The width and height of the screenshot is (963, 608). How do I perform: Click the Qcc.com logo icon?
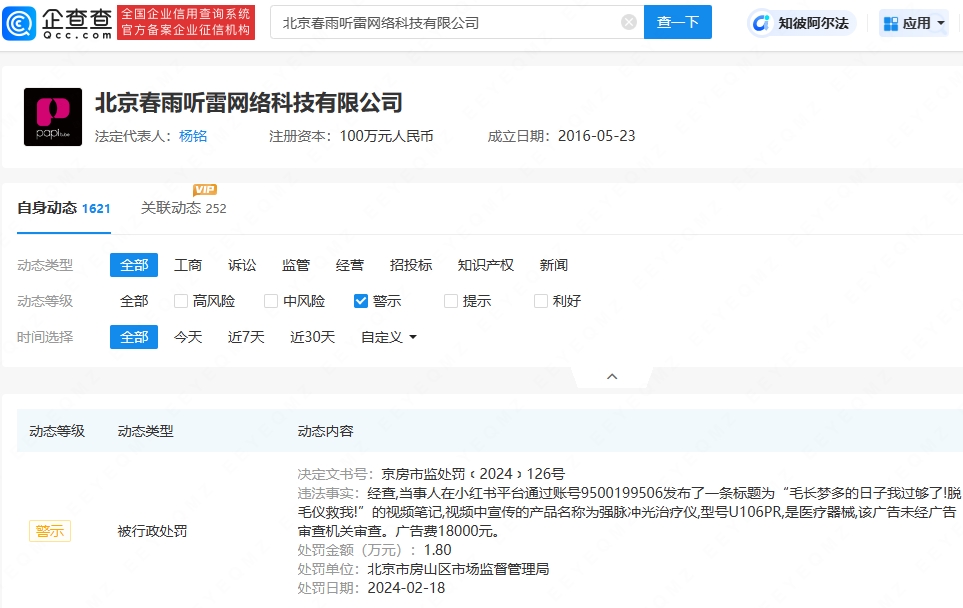pyautogui.click(x=19, y=23)
